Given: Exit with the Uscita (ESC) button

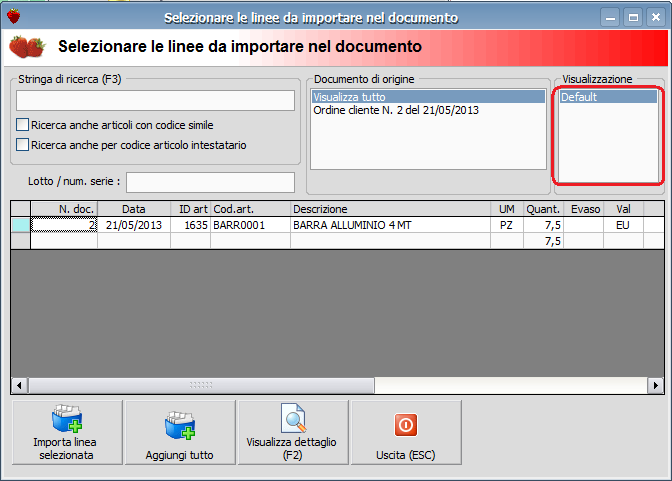Looking at the screenshot, I should click(406, 432).
